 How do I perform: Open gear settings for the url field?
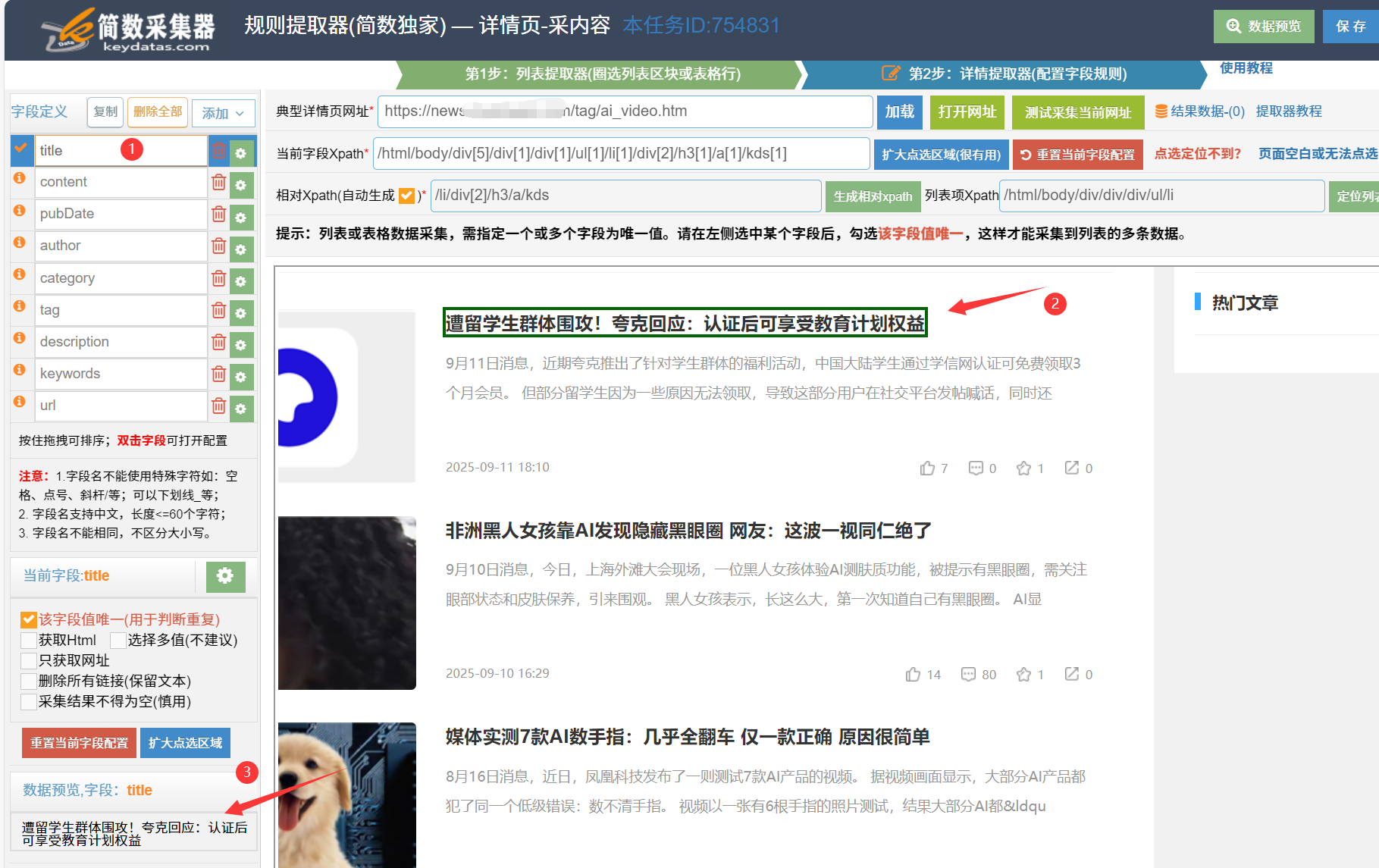tap(241, 407)
